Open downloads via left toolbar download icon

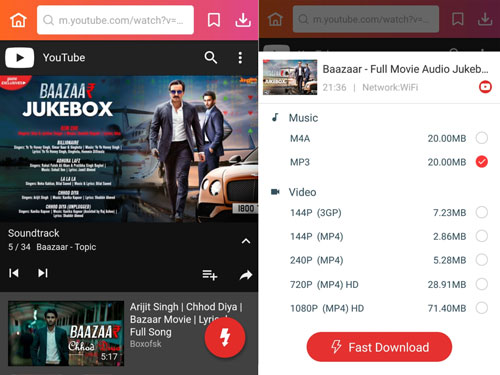[243, 20]
